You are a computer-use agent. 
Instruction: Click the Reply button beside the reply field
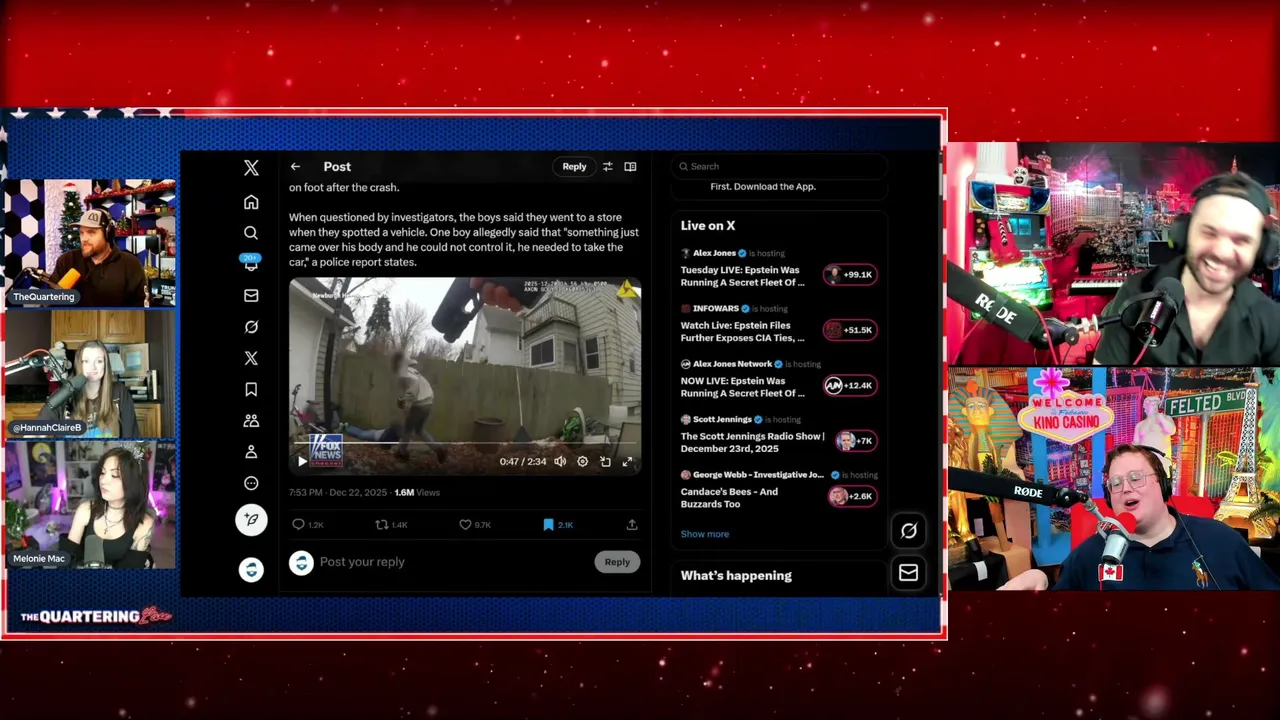pyautogui.click(x=617, y=562)
